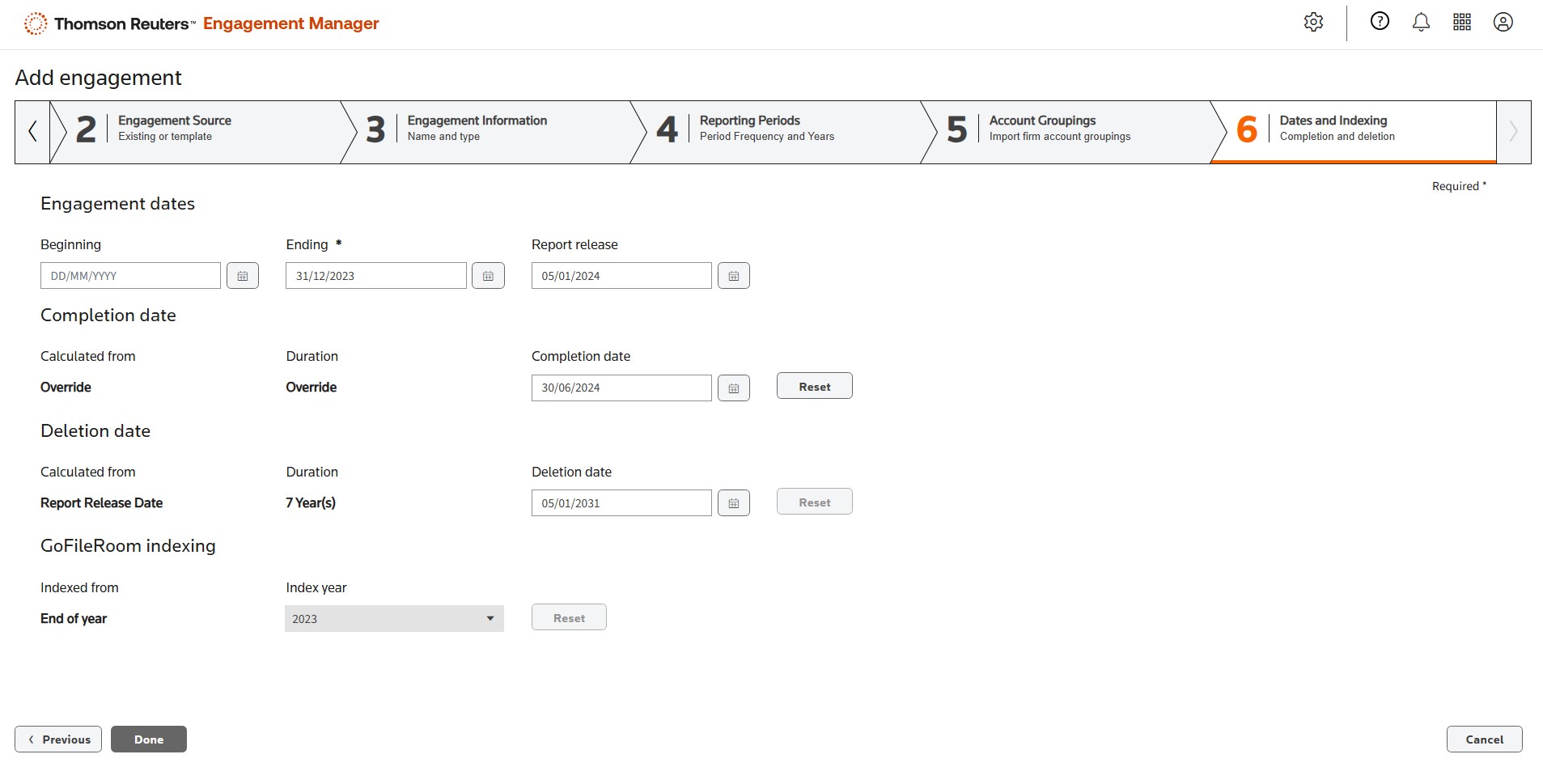1543x784 pixels.
Task: Open the user profile icon
Action: pos(1503,23)
